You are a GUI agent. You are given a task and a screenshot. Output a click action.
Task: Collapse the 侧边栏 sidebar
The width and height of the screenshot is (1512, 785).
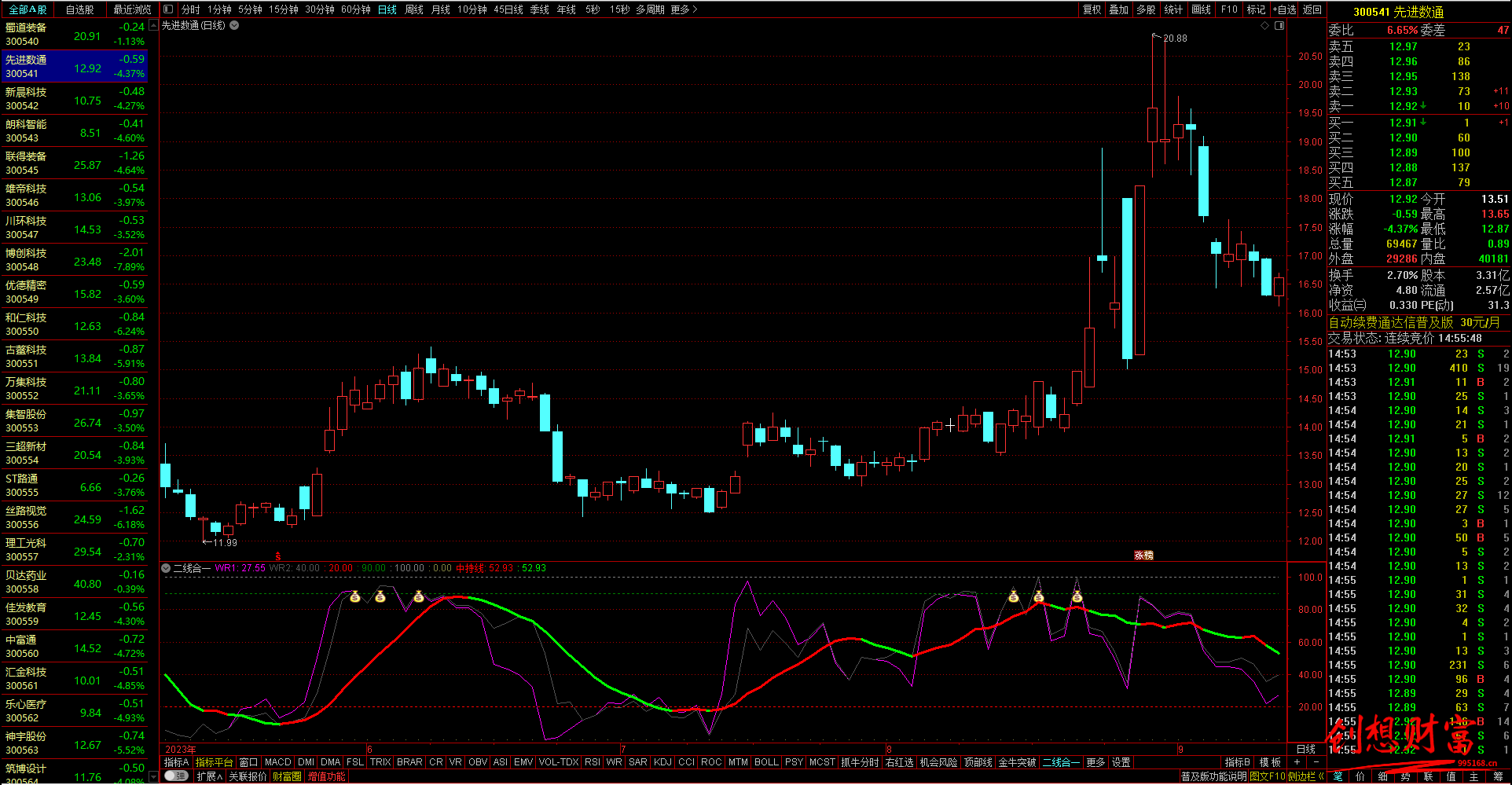[x=1306, y=776]
